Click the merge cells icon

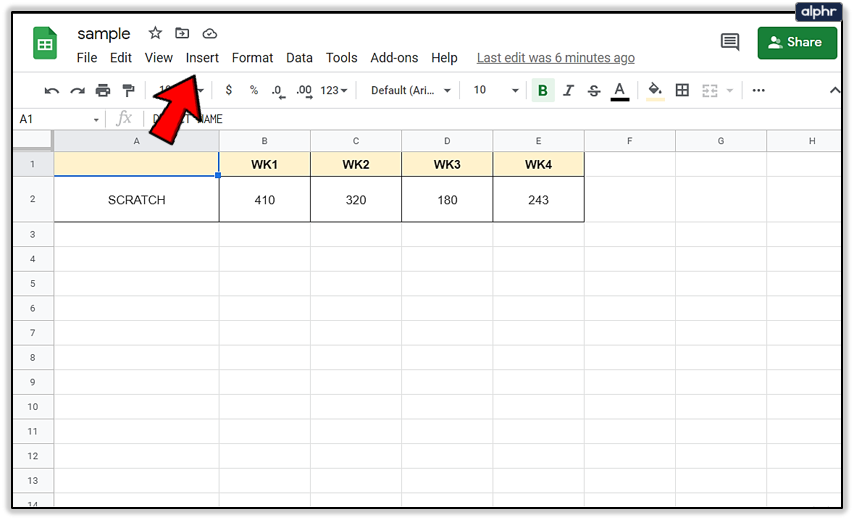pyautogui.click(x=710, y=90)
